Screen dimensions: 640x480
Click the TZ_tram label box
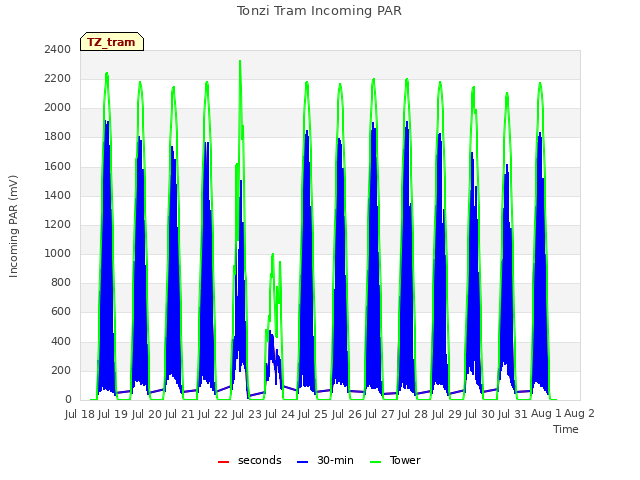pos(112,42)
